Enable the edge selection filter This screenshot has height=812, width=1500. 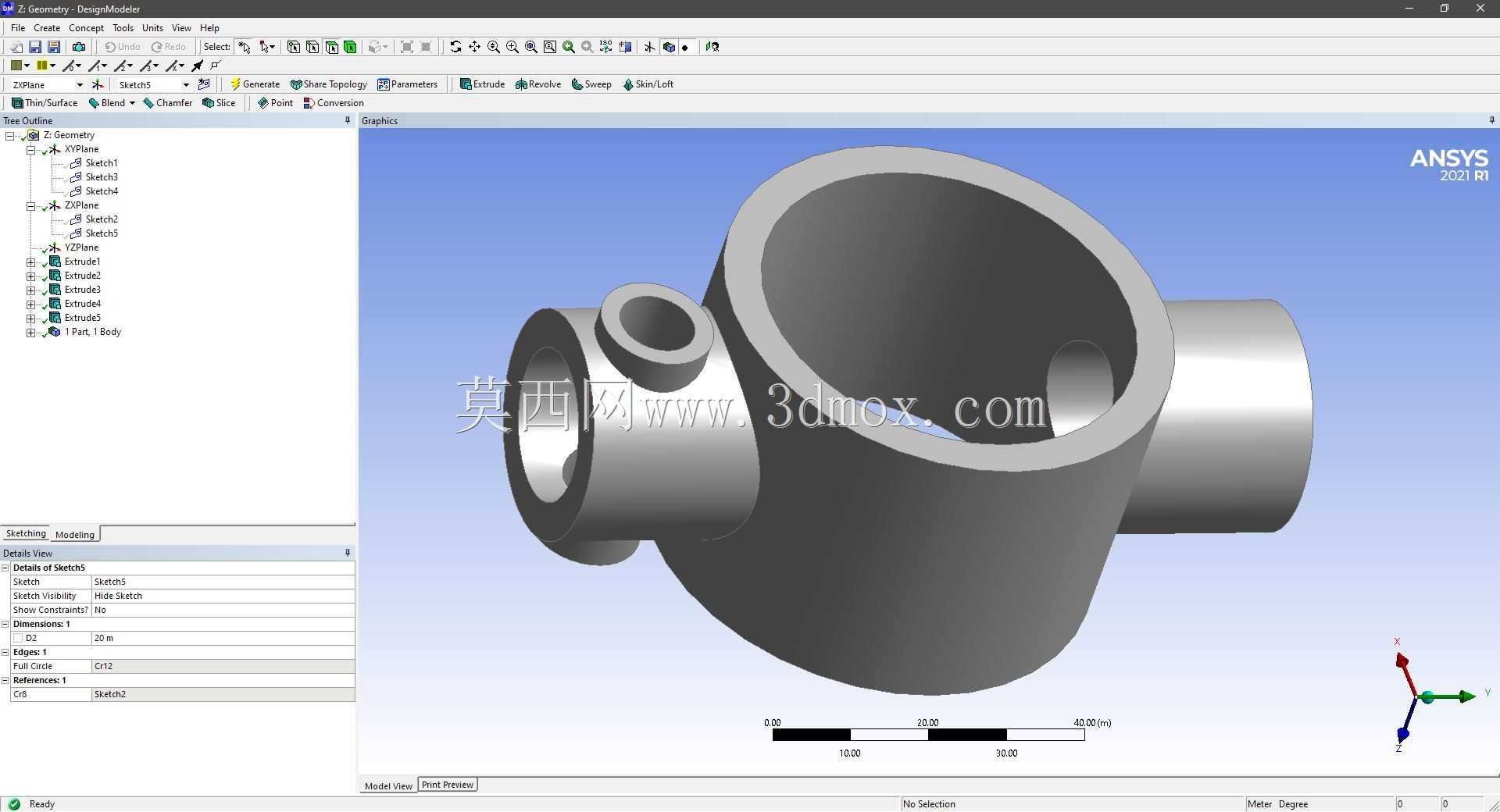tap(312, 47)
